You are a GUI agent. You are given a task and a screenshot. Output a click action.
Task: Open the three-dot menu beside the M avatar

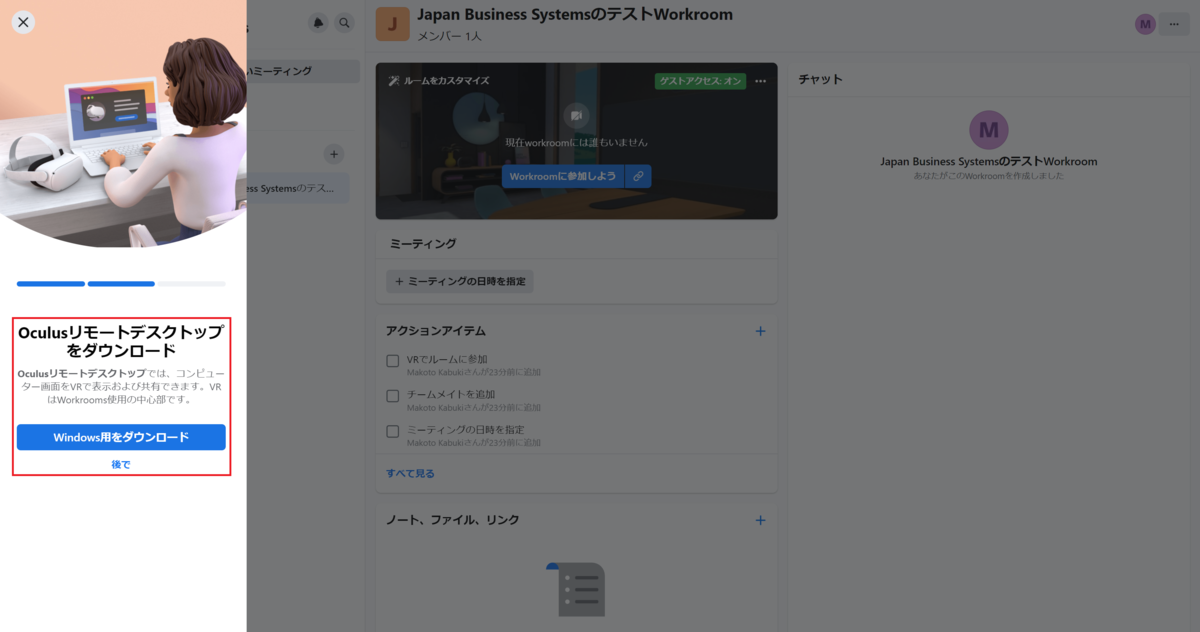(1174, 23)
